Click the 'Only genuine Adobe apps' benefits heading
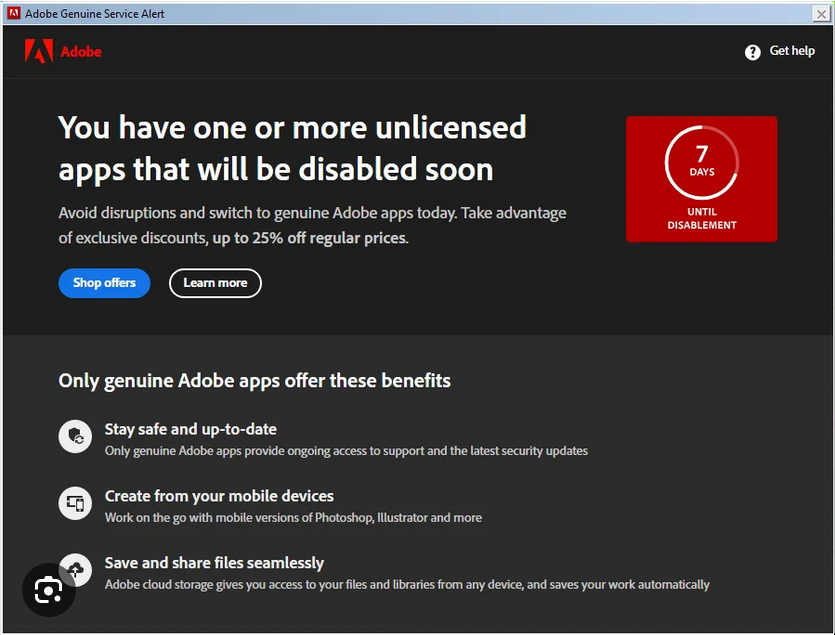 coord(254,380)
